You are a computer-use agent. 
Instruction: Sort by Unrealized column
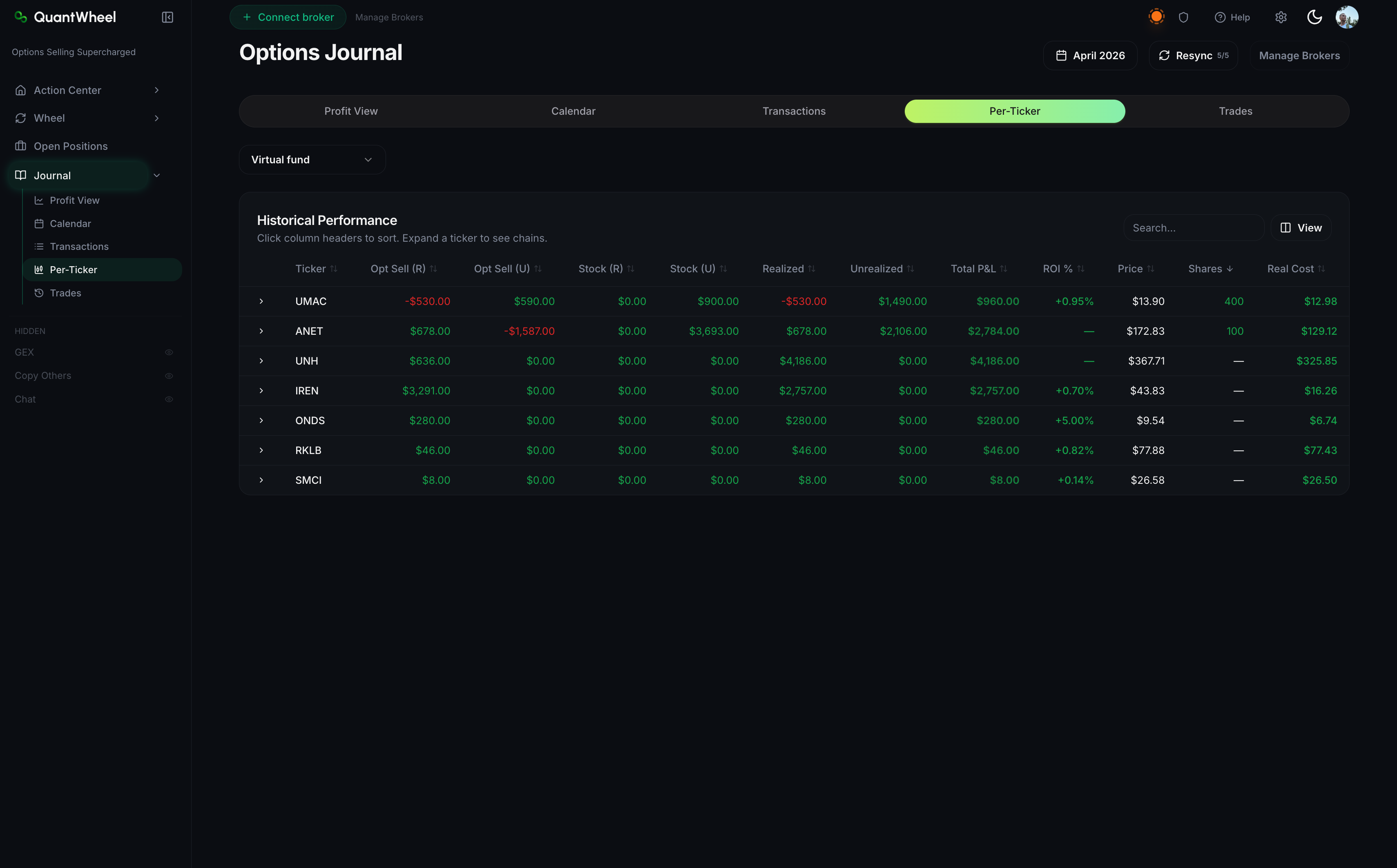pos(882,269)
